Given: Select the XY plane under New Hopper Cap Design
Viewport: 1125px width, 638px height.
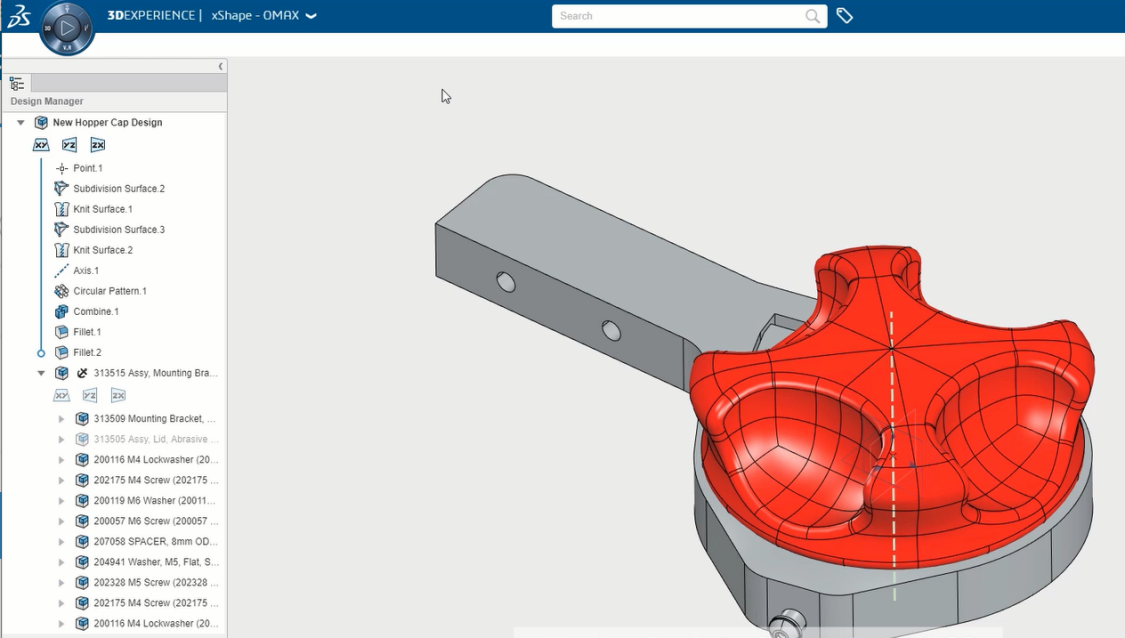Looking at the screenshot, I should [x=41, y=145].
